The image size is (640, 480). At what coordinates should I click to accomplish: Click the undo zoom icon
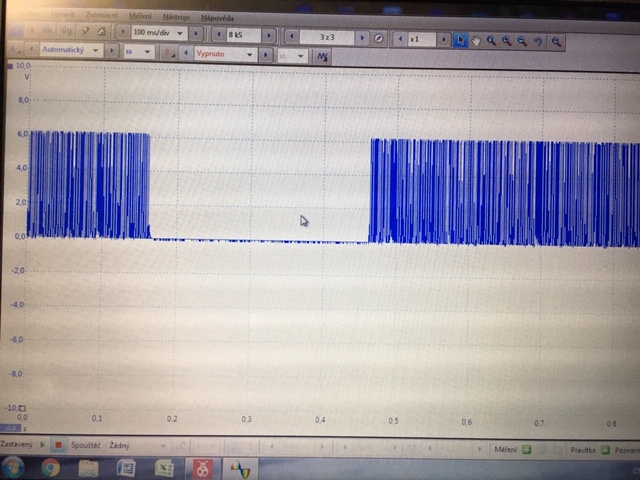coord(539,41)
